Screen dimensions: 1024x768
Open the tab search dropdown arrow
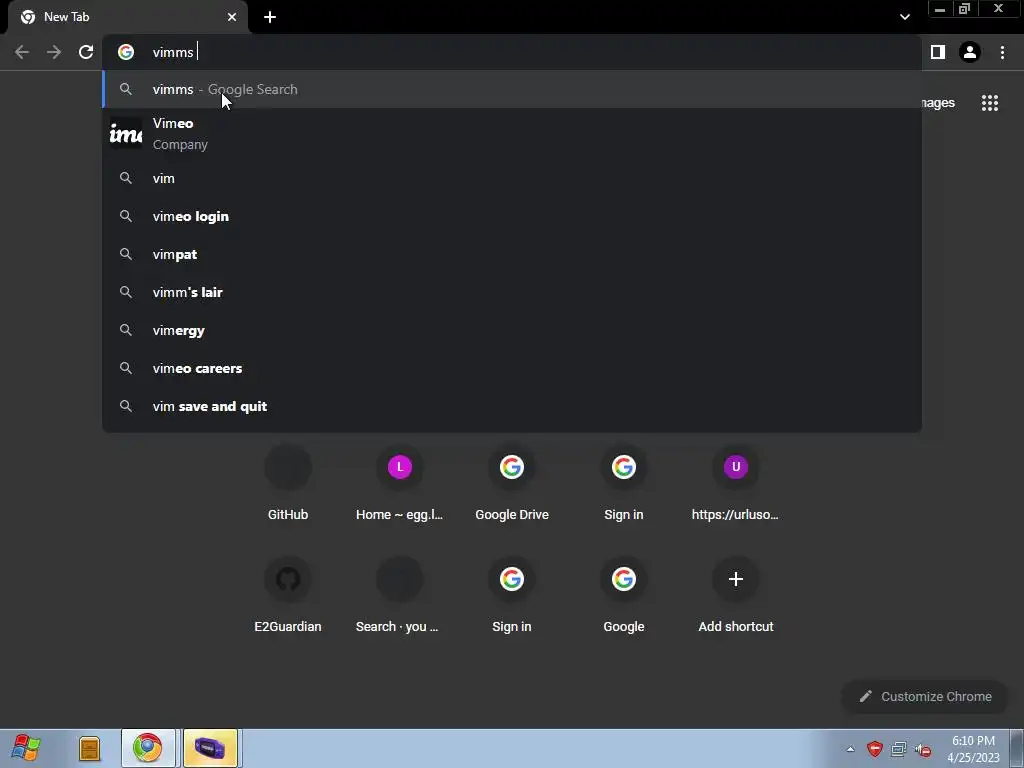pos(904,17)
